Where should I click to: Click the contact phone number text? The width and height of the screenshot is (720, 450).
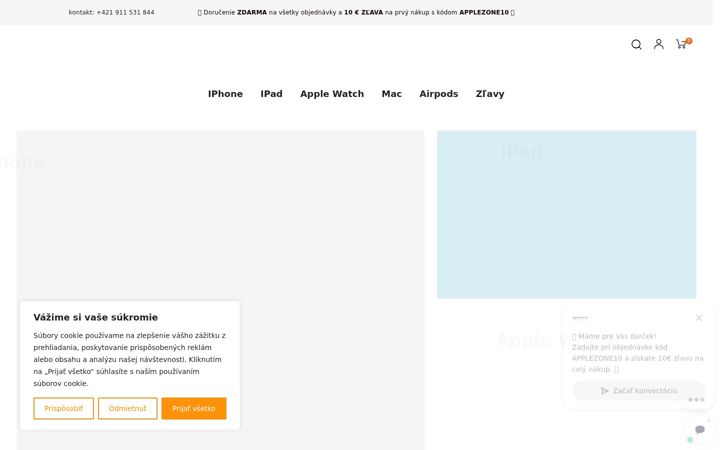[112, 12]
